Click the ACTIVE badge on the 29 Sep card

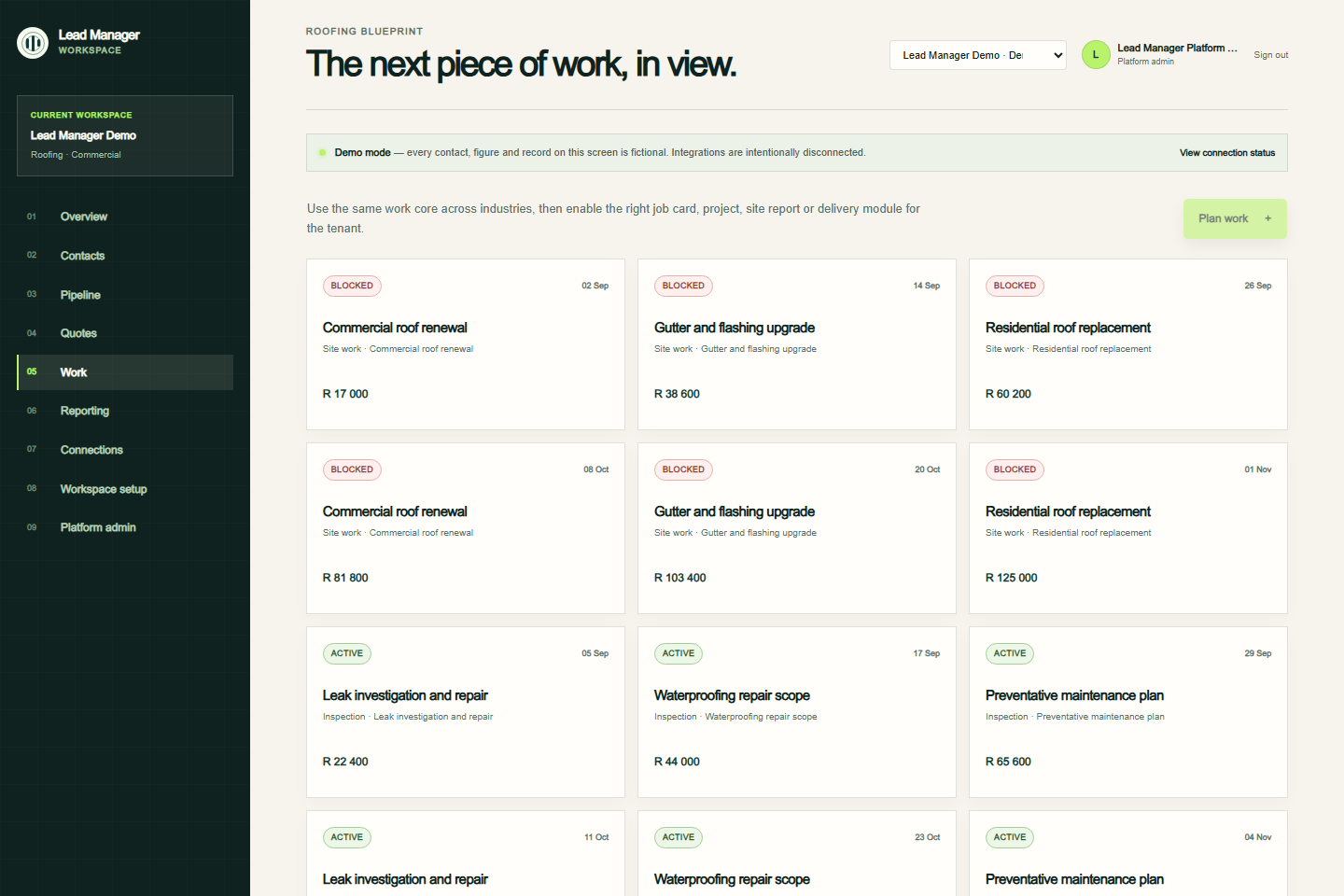point(1010,654)
